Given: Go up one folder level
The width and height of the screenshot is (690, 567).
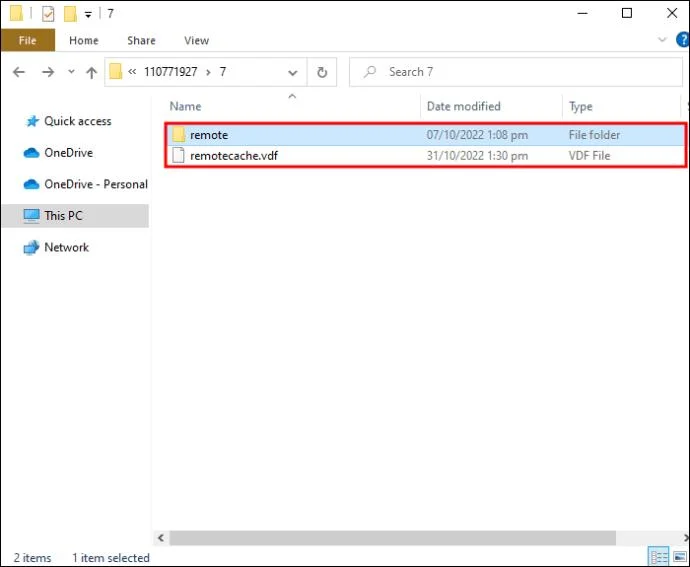Looking at the screenshot, I should coord(92,72).
